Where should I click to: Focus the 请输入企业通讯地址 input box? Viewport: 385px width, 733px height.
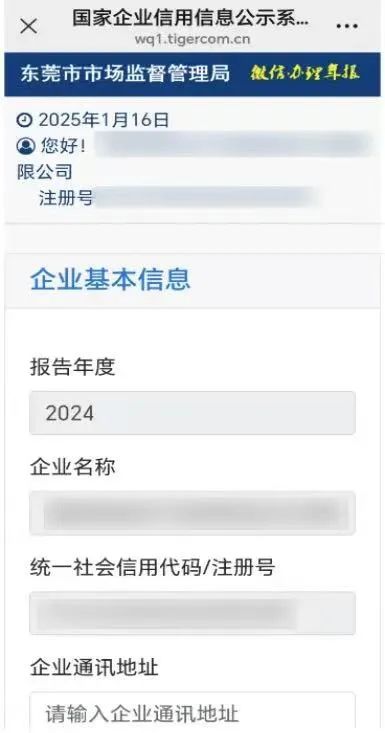tap(192, 712)
